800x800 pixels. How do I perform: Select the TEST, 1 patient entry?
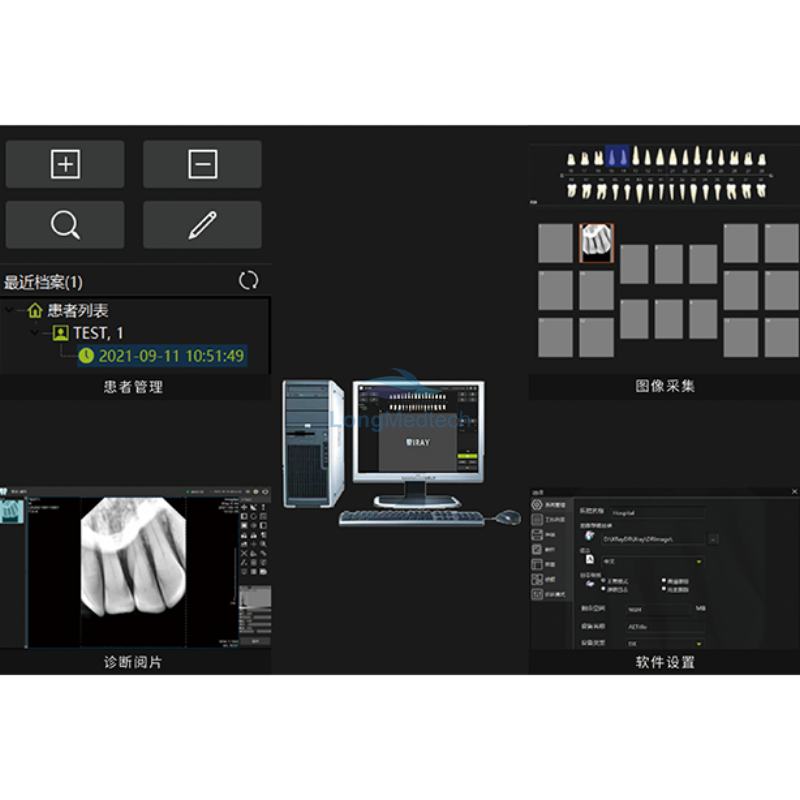[97, 333]
